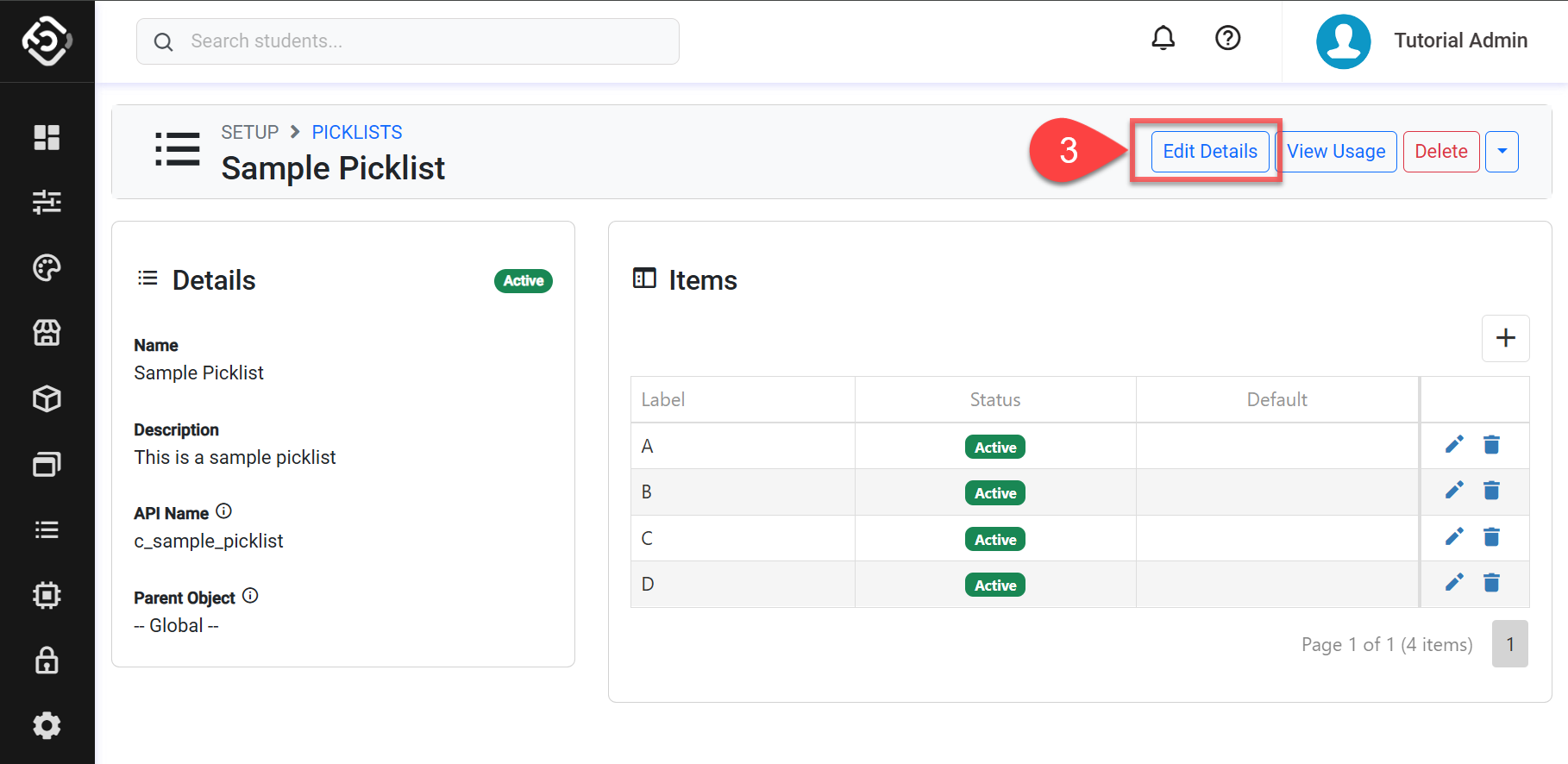Image resolution: width=1568 pixels, height=764 pixels.
Task: Open the gear settings sidebar icon
Action: click(47, 725)
